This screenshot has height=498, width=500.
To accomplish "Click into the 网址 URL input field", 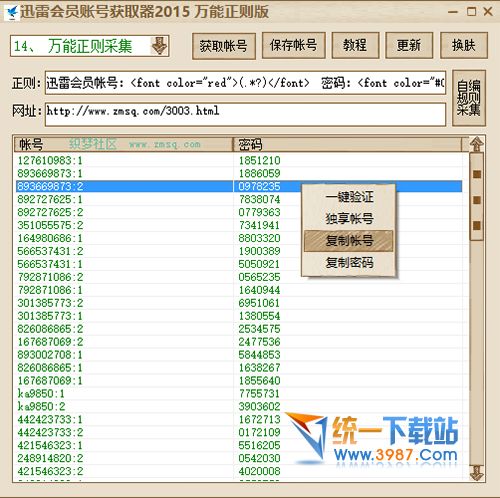I will [x=245, y=115].
